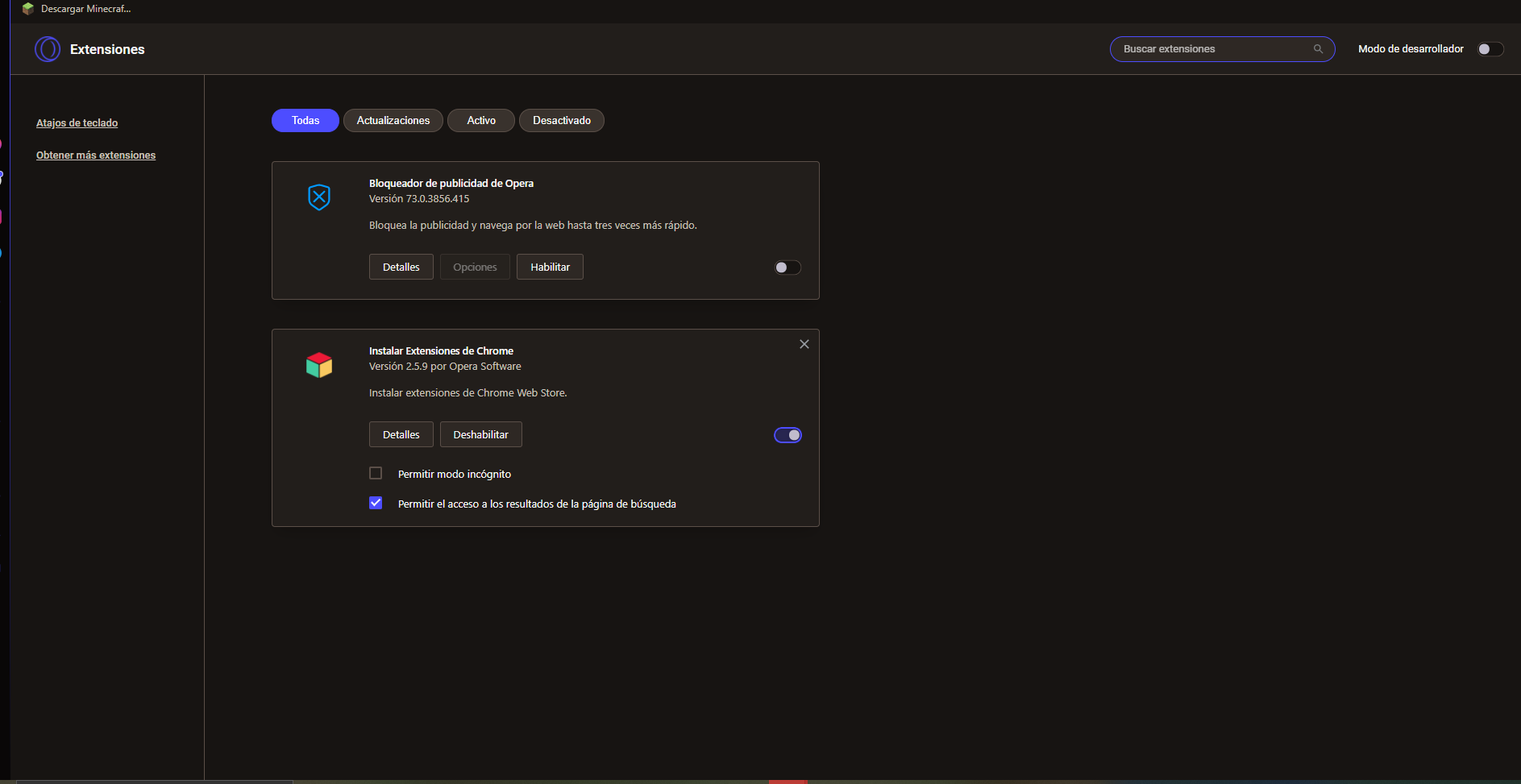Open Atajos de teclado link
Image resolution: width=1521 pixels, height=784 pixels.
click(77, 123)
